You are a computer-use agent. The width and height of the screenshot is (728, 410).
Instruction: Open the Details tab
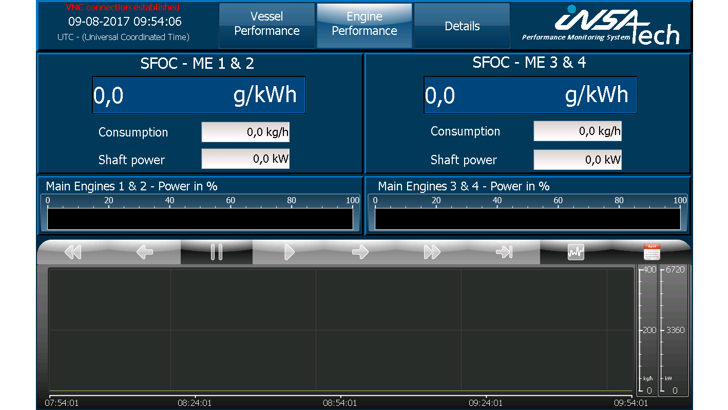(x=462, y=25)
